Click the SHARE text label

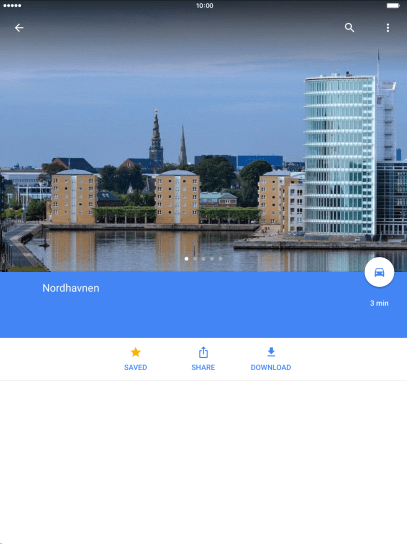click(203, 367)
